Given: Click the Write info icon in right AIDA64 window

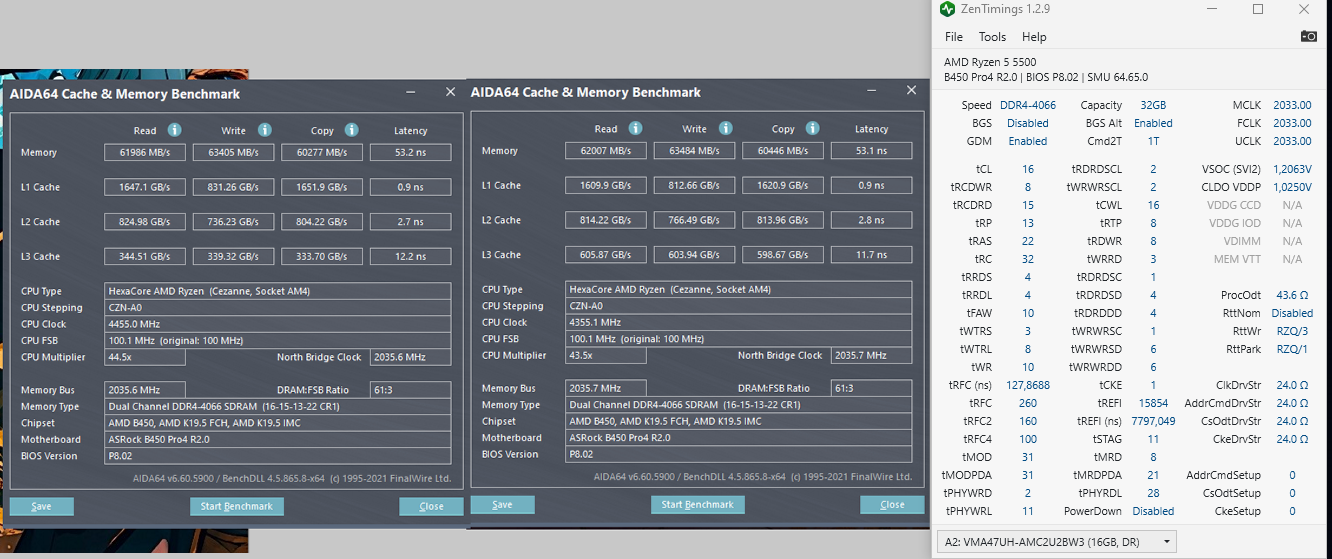Looking at the screenshot, I should 725,128.
